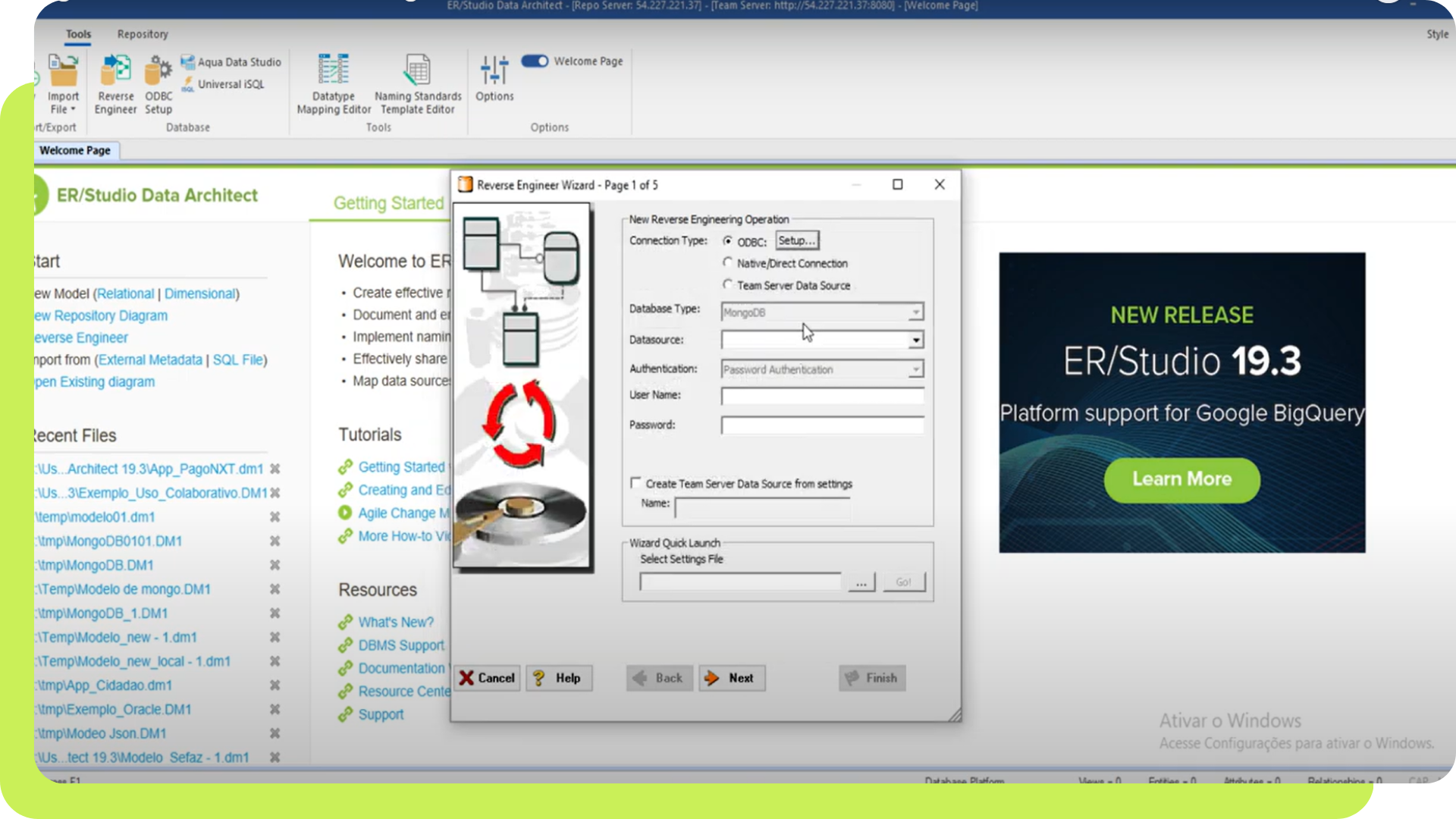
Task: Click the What's New link icon
Action: (345, 623)
